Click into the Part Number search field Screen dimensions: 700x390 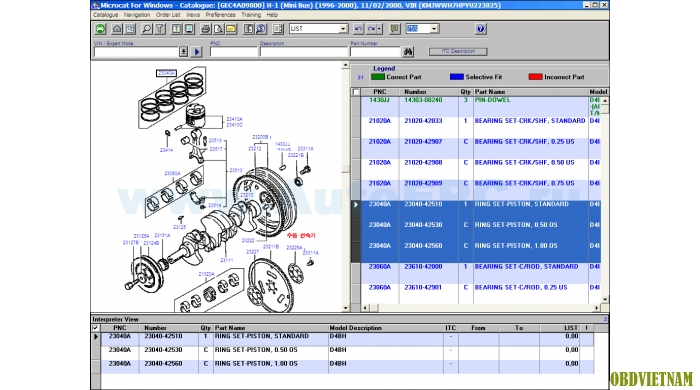375,52
